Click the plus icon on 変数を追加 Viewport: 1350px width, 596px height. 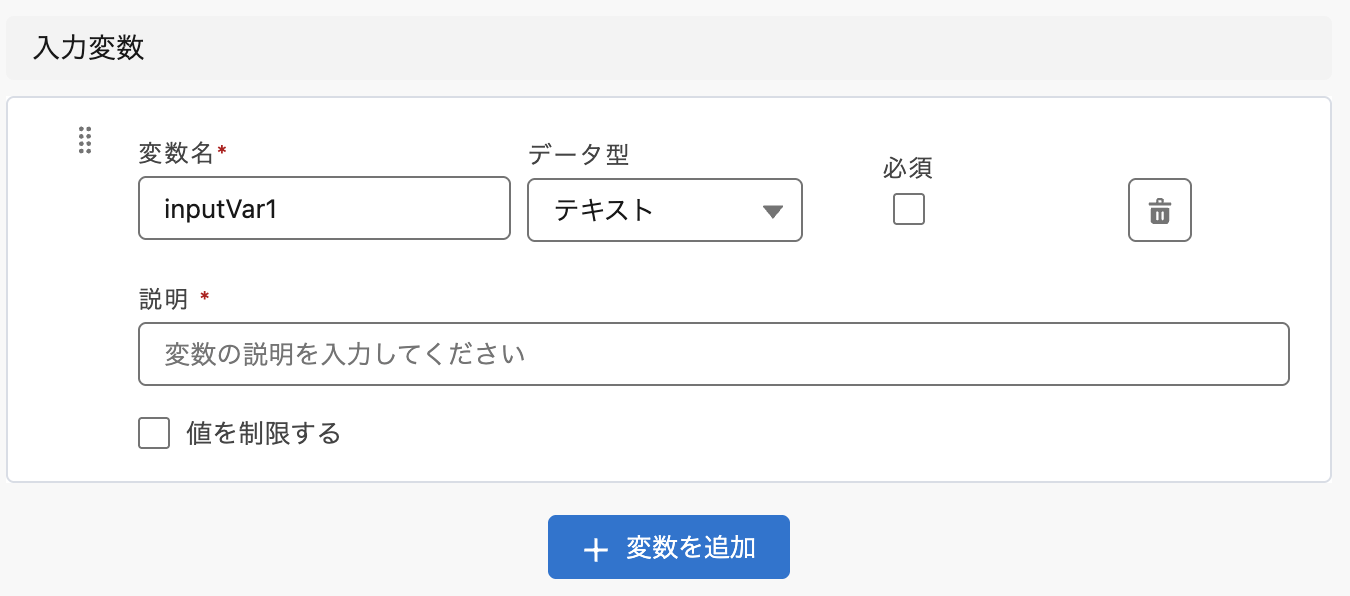(595, 549)
